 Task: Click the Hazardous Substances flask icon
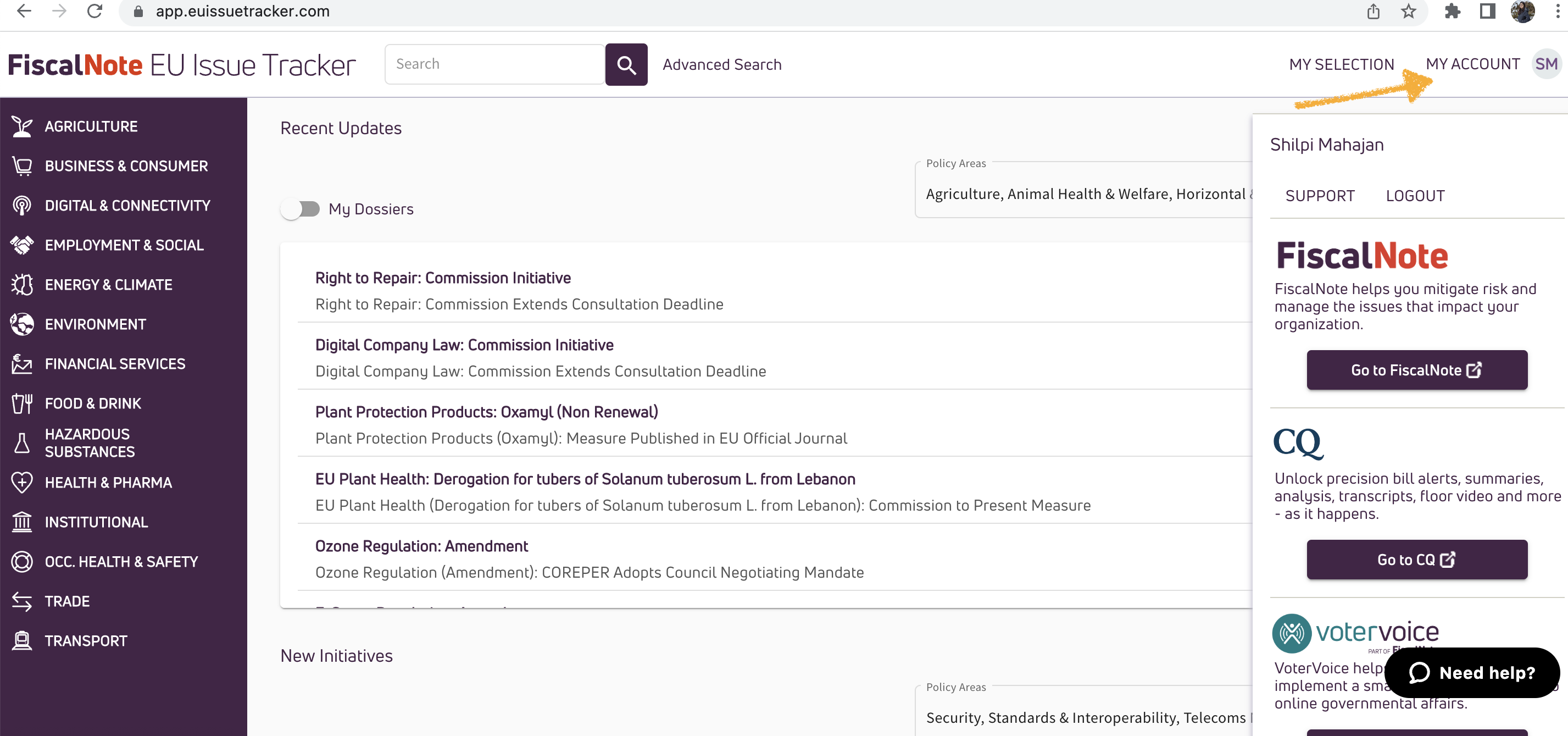click(x=22, y=443)
